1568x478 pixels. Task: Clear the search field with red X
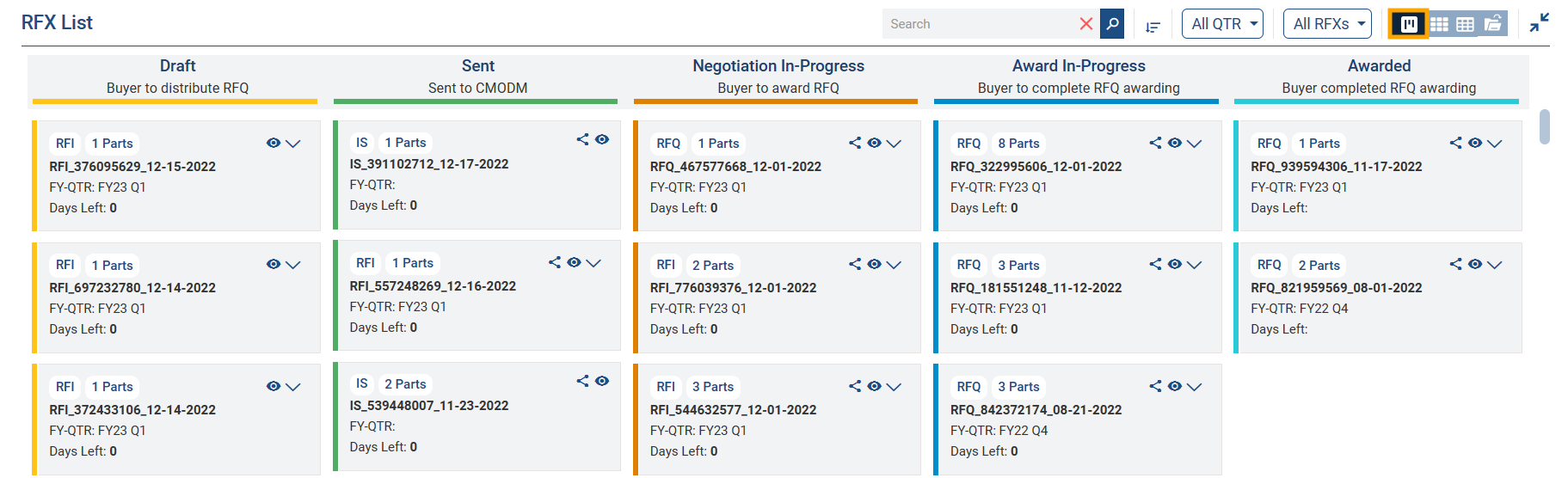1086,24
